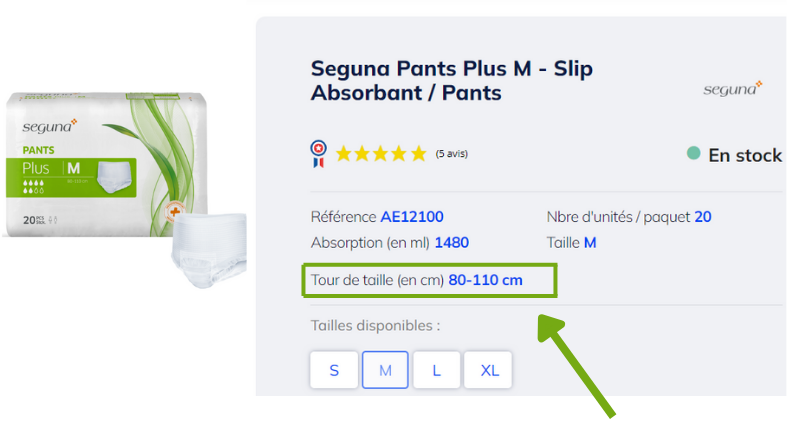Screen dimensions: 787x426
Task: Click the waist size value 80-110 cm
Action: coord(485,280)
